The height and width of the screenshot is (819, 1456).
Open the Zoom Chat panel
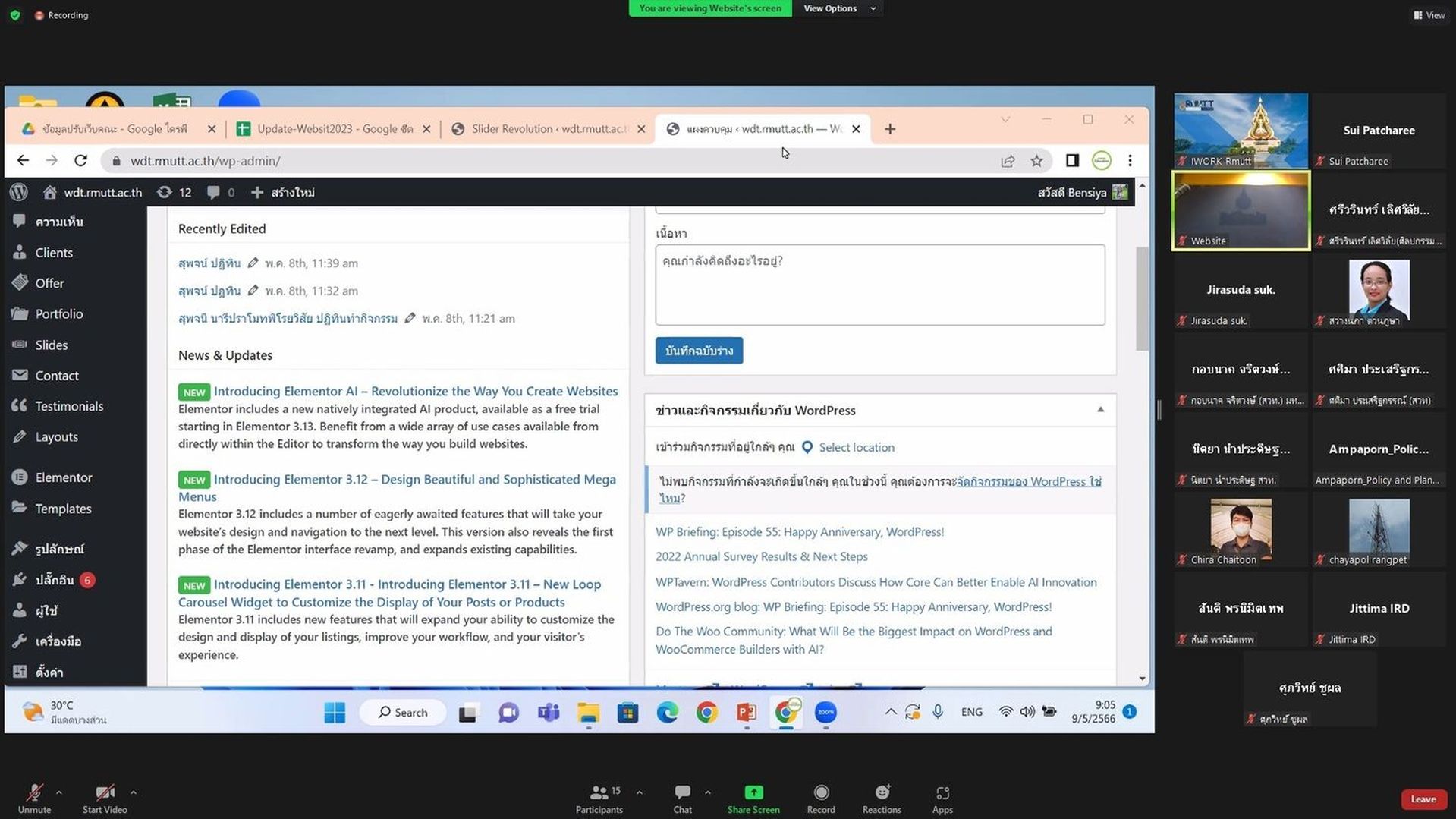point(682,799)
